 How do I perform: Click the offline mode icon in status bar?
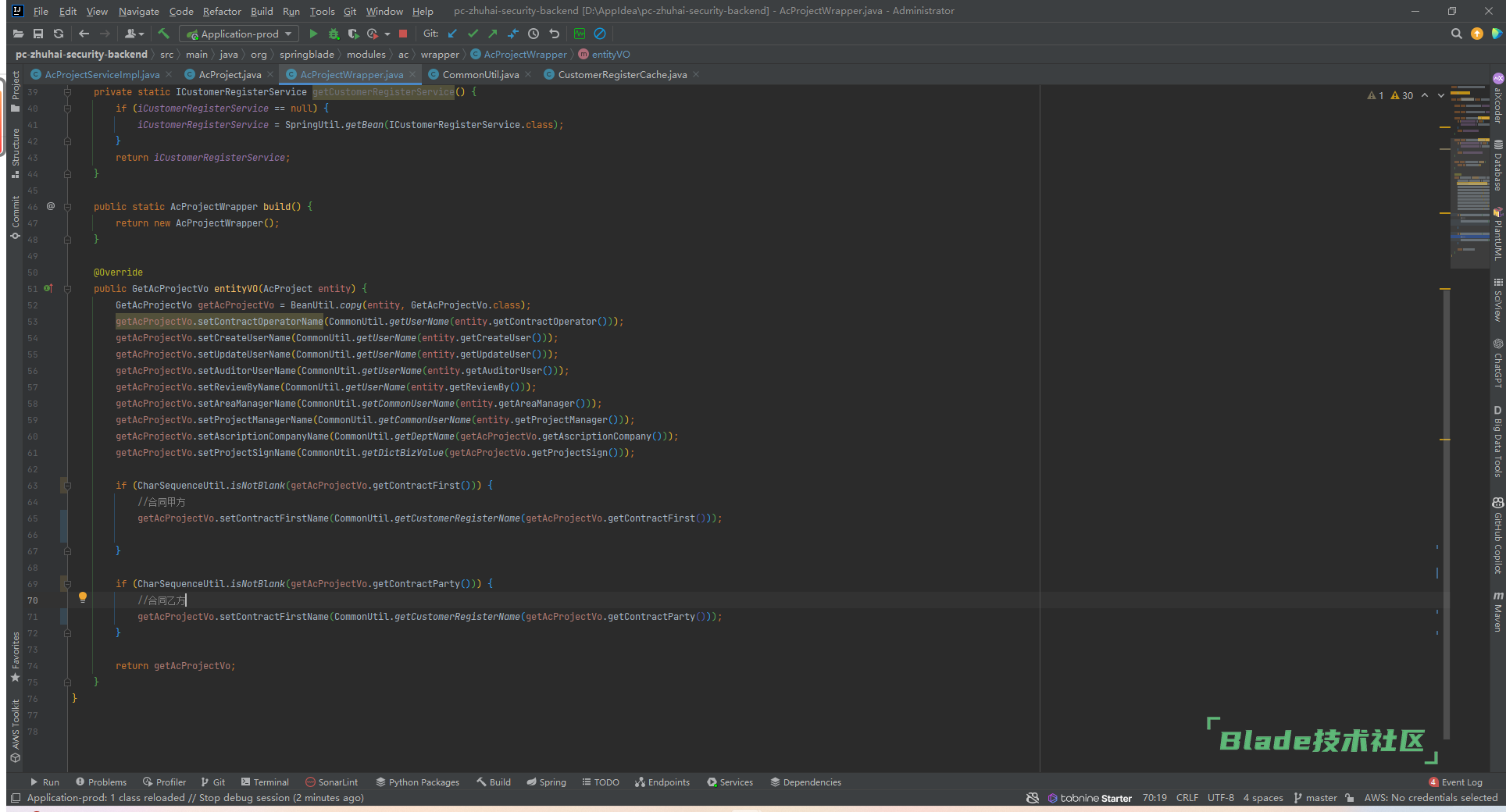click(x=1032, y=798)
